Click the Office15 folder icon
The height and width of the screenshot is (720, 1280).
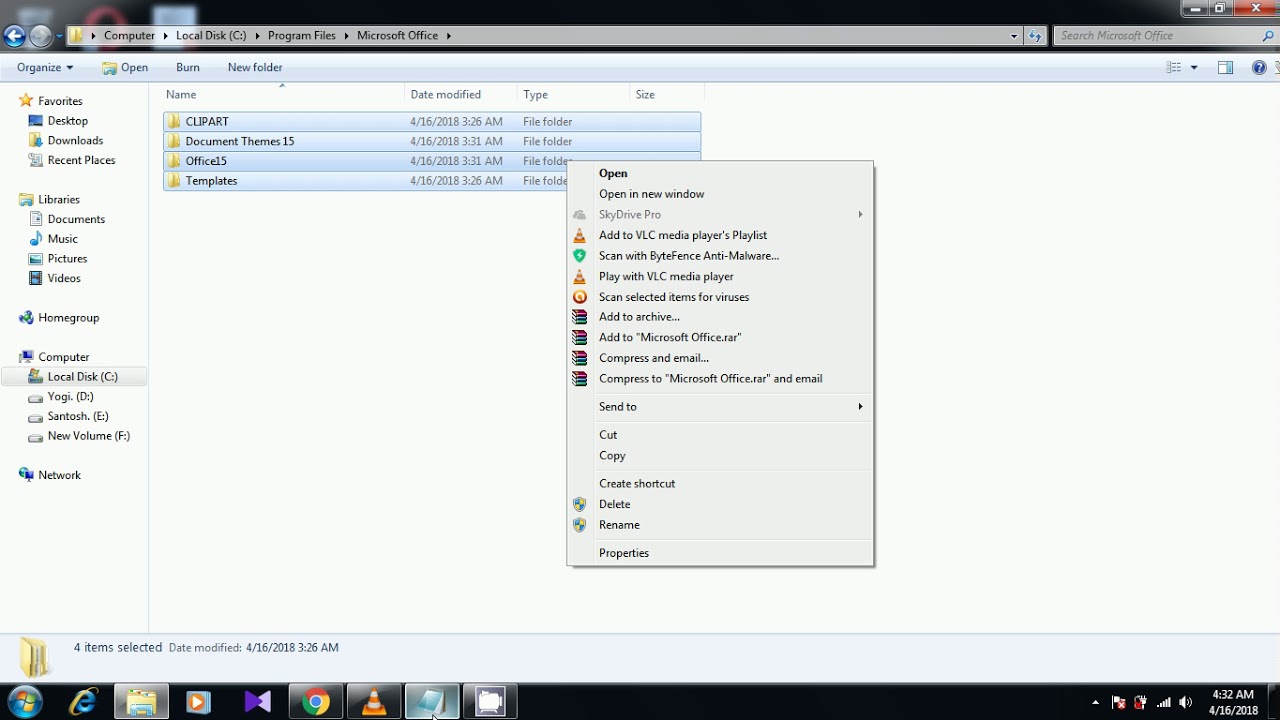pos(174,161)
